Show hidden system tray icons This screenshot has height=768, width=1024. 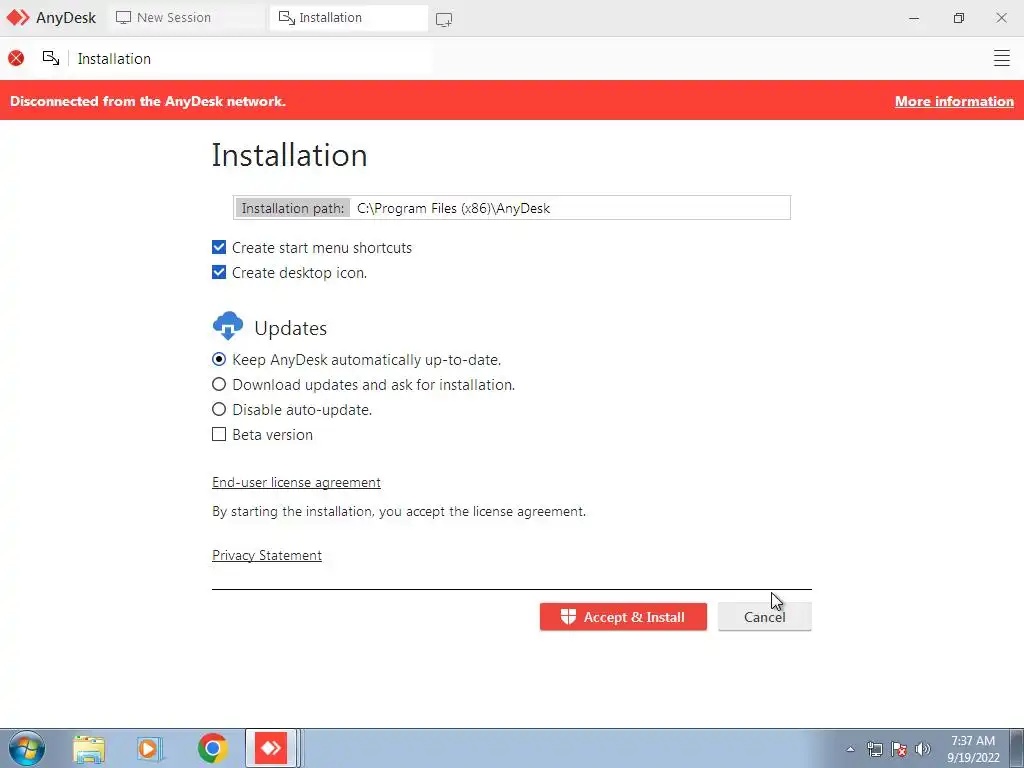pos(850,749)
